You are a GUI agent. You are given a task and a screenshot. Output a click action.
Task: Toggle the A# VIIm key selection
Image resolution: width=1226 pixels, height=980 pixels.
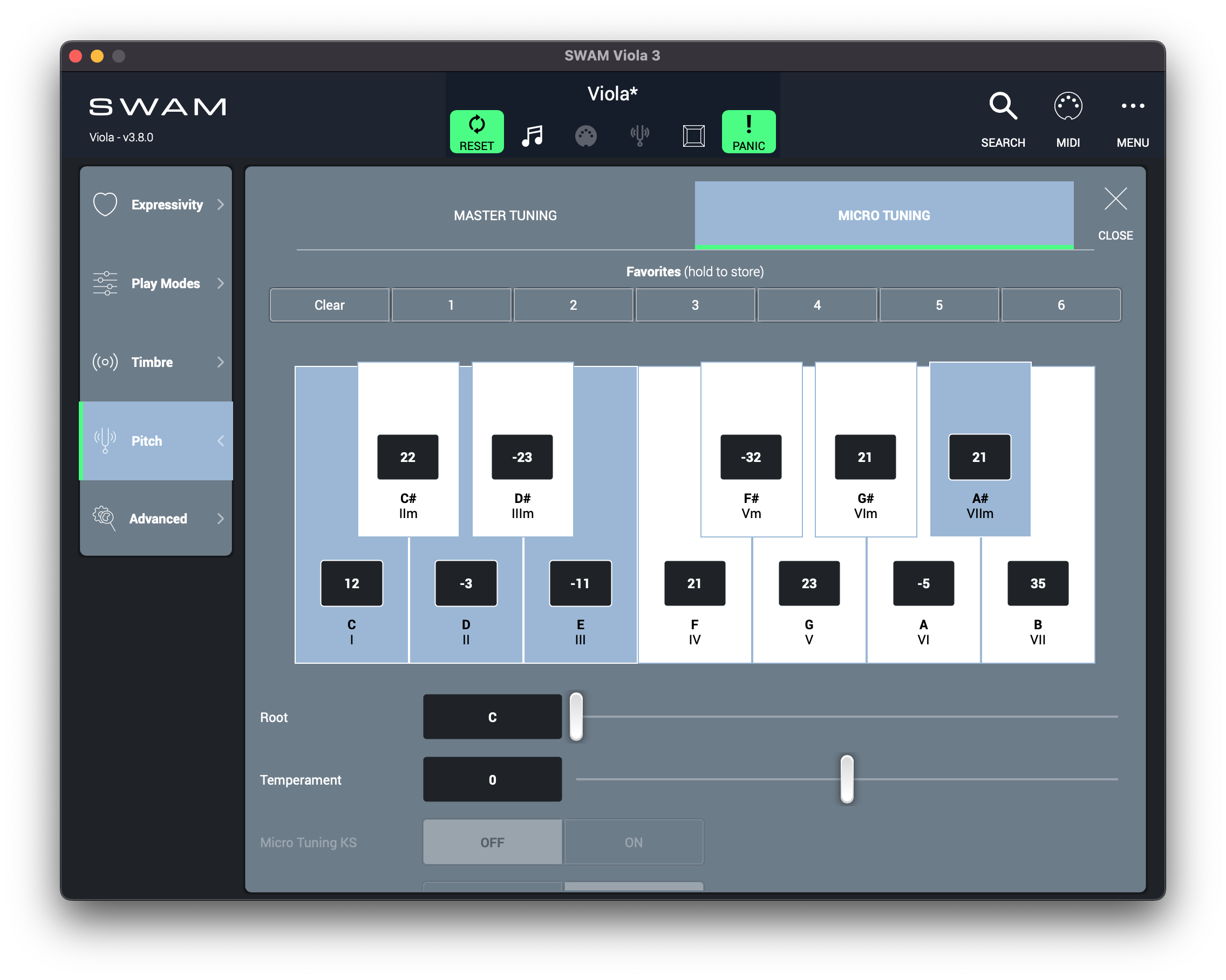tap(979, 398)
